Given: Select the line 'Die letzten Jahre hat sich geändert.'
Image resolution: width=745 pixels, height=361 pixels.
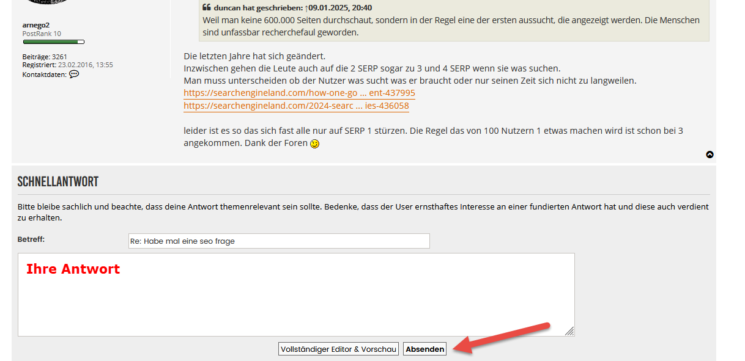Looking at the screenshot, I should pos(254,56).
